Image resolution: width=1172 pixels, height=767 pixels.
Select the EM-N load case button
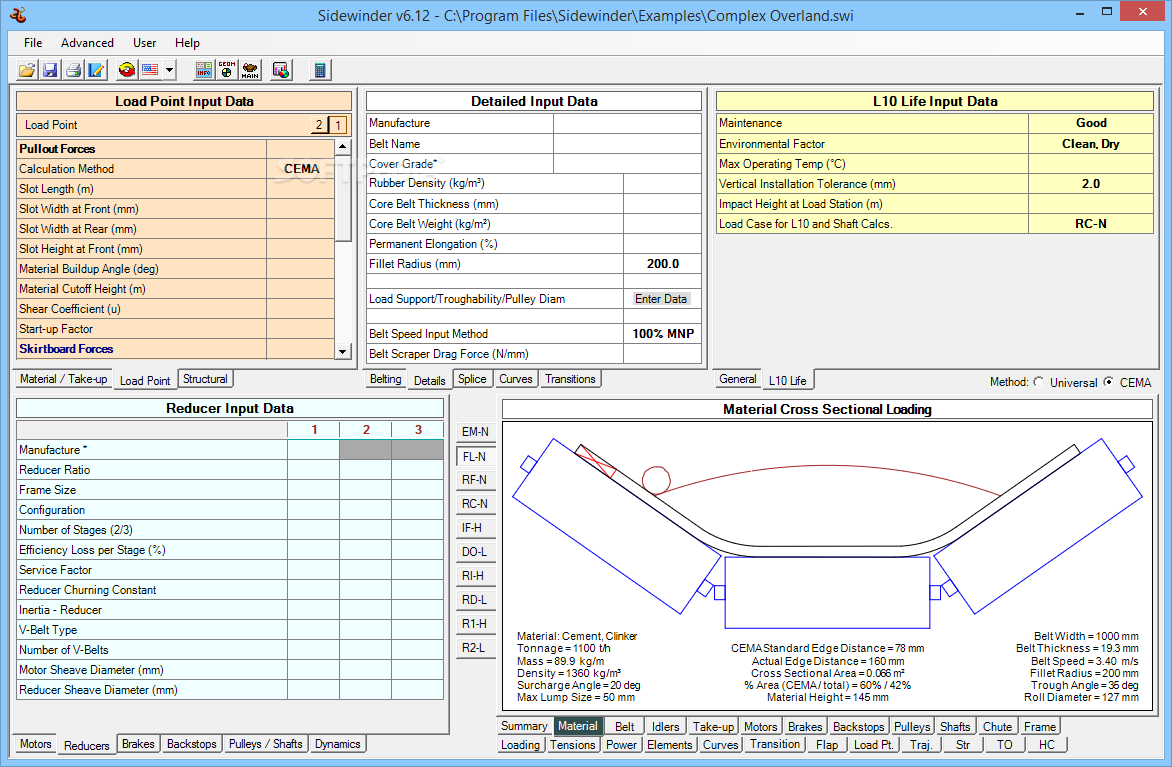(x=475, y=431)
